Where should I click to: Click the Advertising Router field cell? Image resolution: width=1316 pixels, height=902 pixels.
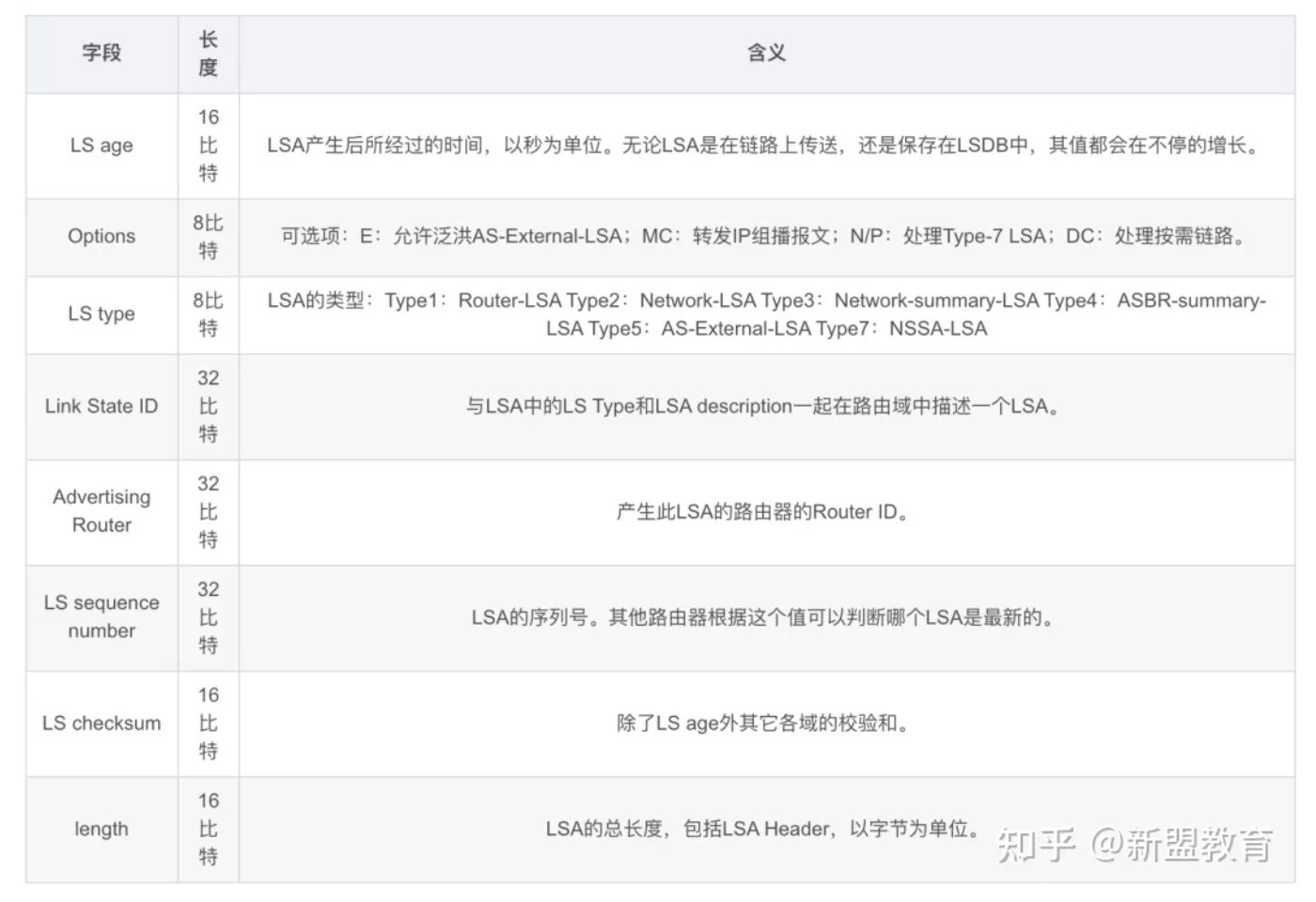click(x=102, y=511)
